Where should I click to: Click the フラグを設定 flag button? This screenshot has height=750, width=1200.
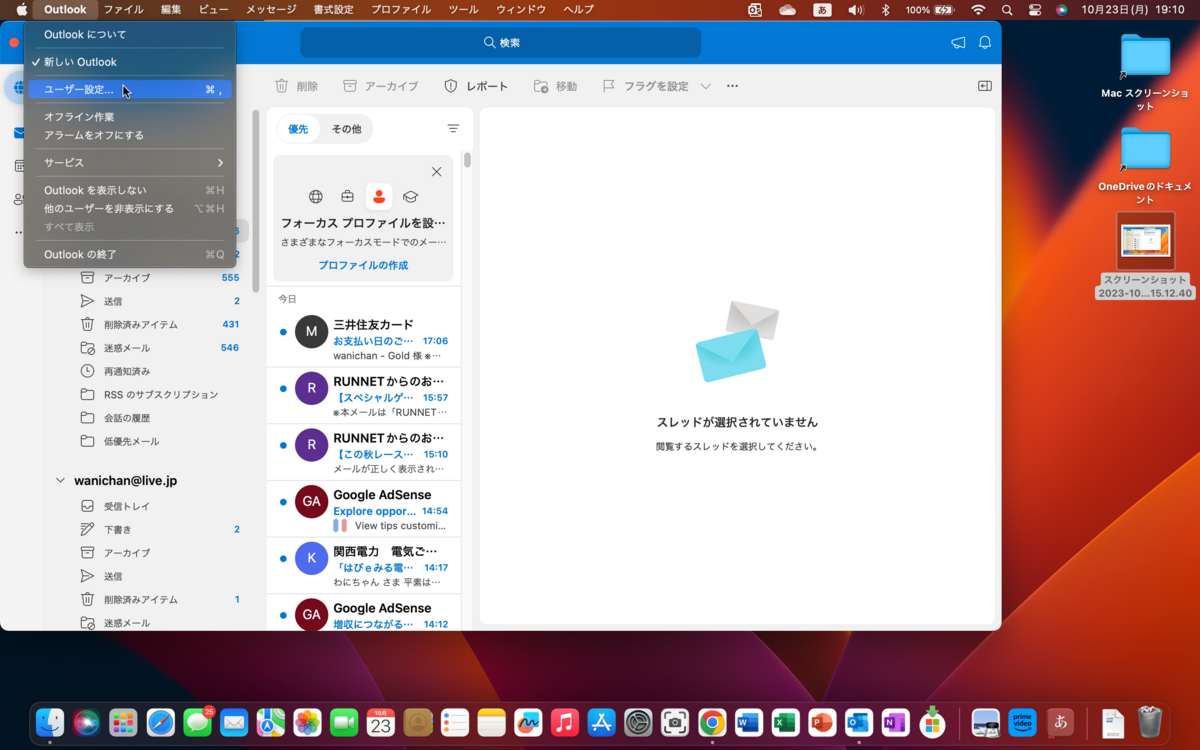(x=645, y=86)
